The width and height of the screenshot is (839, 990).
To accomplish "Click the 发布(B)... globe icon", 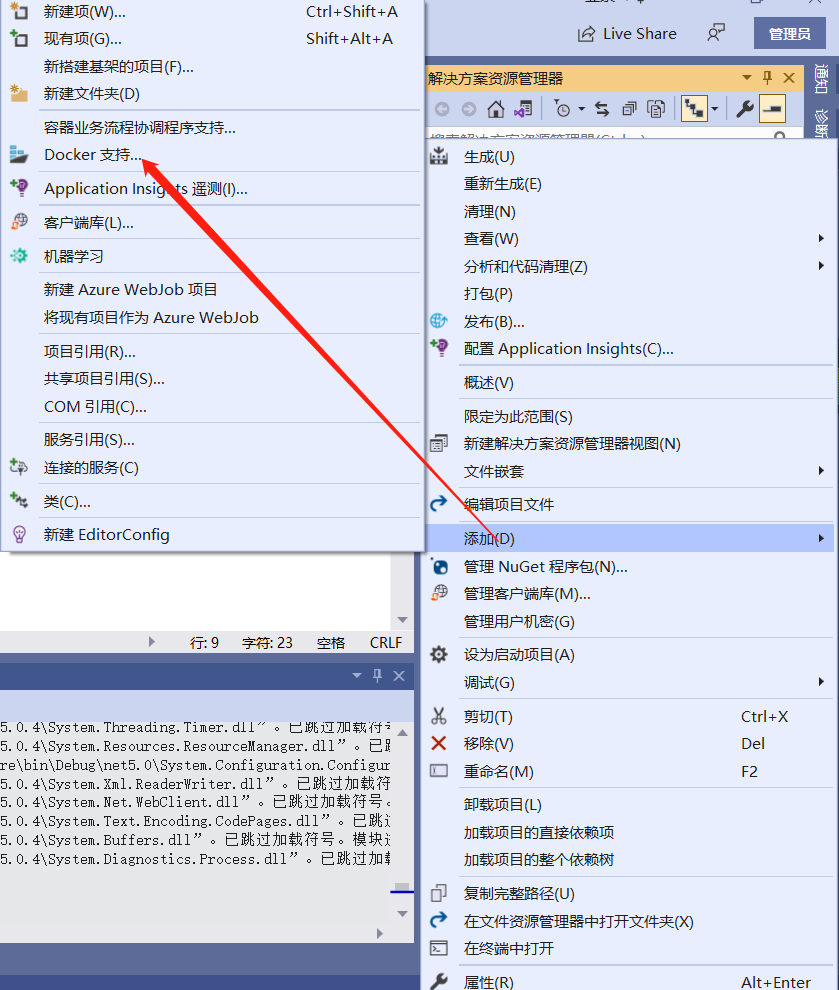I will point(439,321).
